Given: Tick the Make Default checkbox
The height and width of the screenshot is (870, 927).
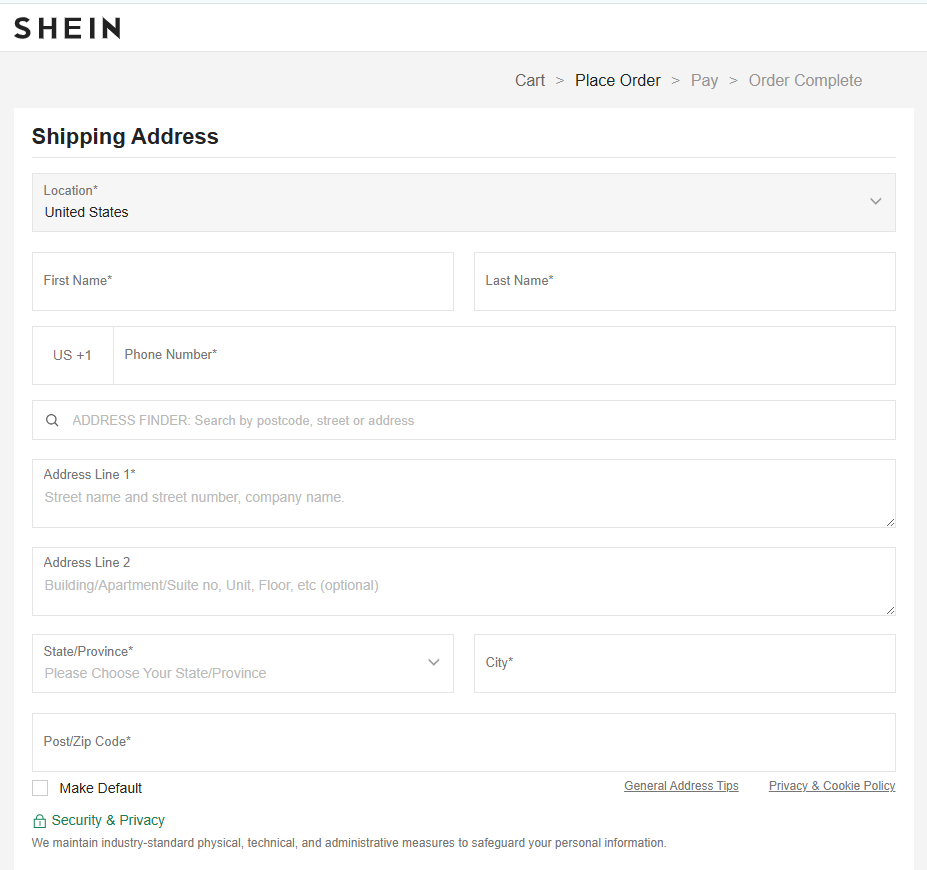Looking at the screenshot, I should (x=40, y=788).
